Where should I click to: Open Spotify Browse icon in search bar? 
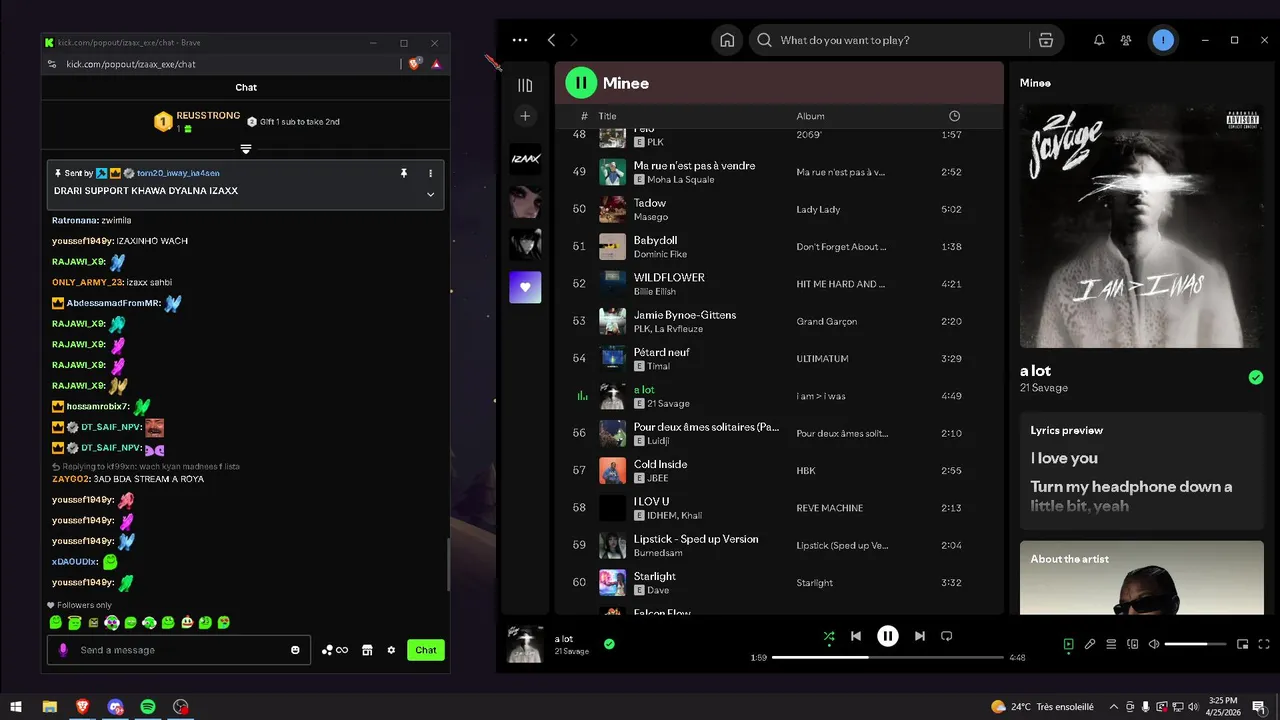point(1046,40)
